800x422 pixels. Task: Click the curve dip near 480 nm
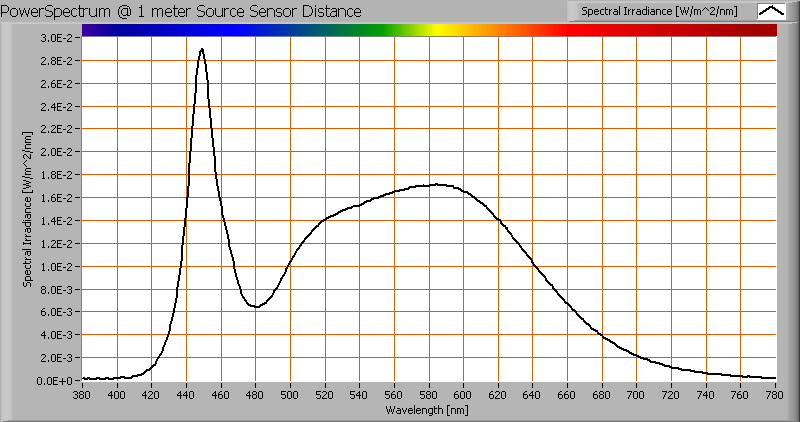tap(256, 306)
